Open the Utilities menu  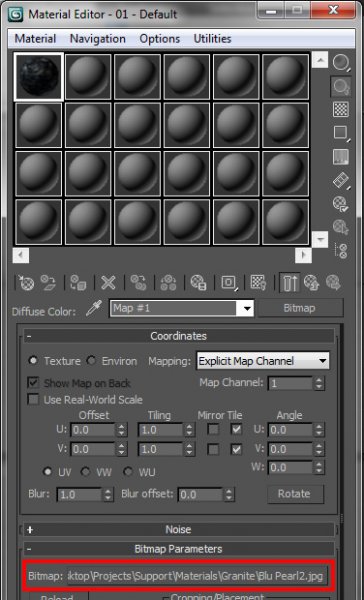pyautogui.click(x=212, y=39)
